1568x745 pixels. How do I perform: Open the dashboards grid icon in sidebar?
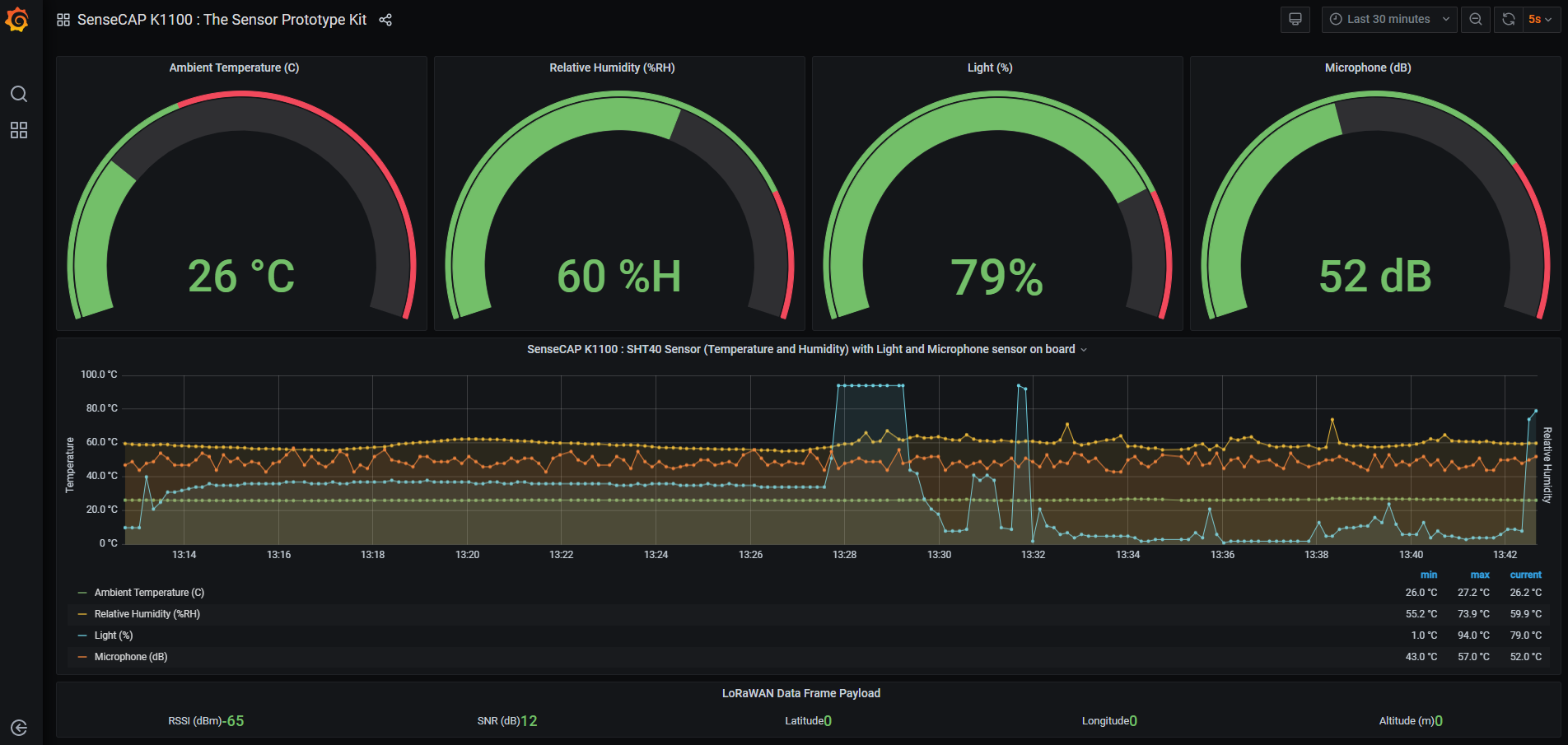[x=19, y=130]
